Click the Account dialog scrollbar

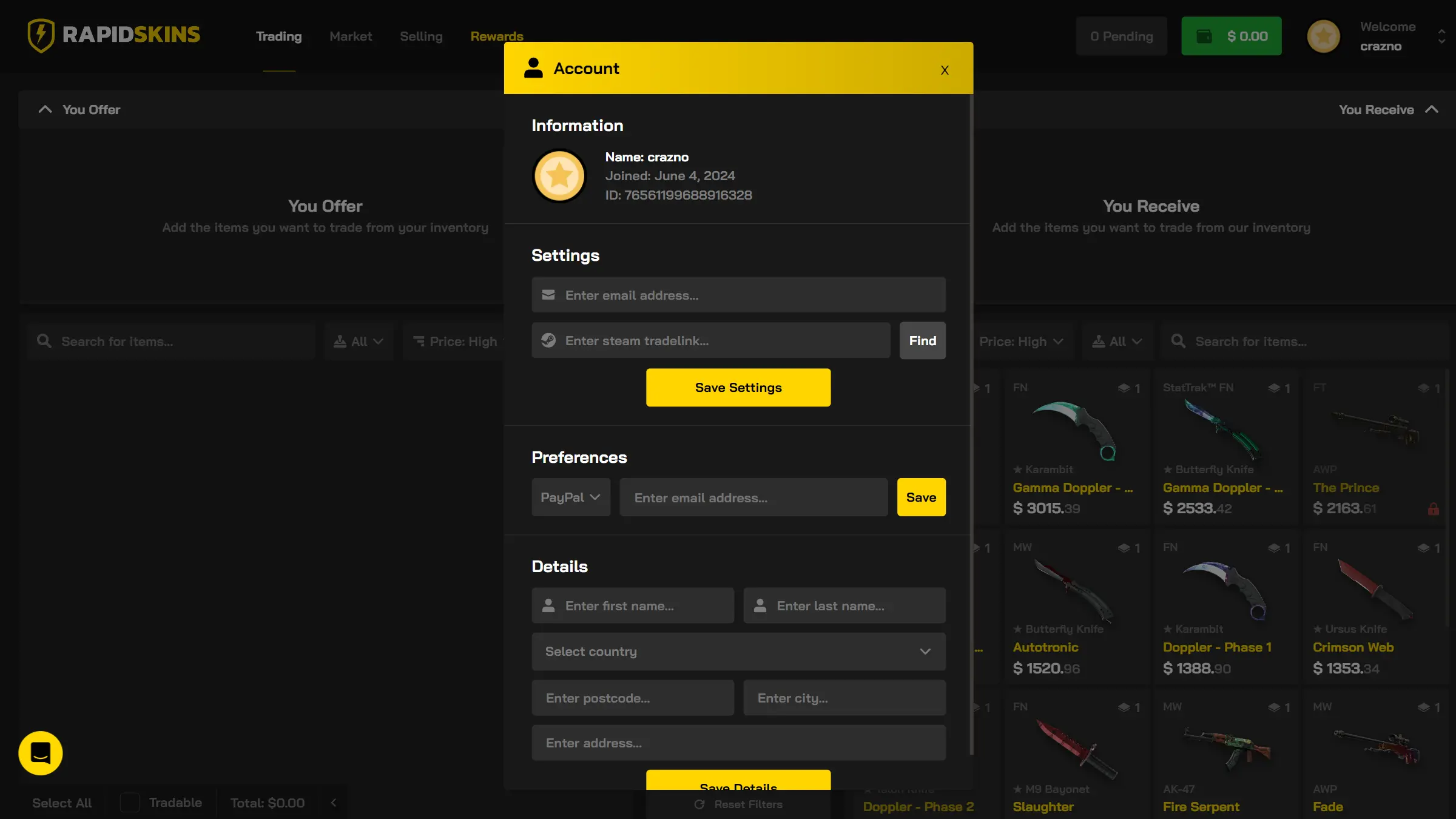(x=971, y=425)
